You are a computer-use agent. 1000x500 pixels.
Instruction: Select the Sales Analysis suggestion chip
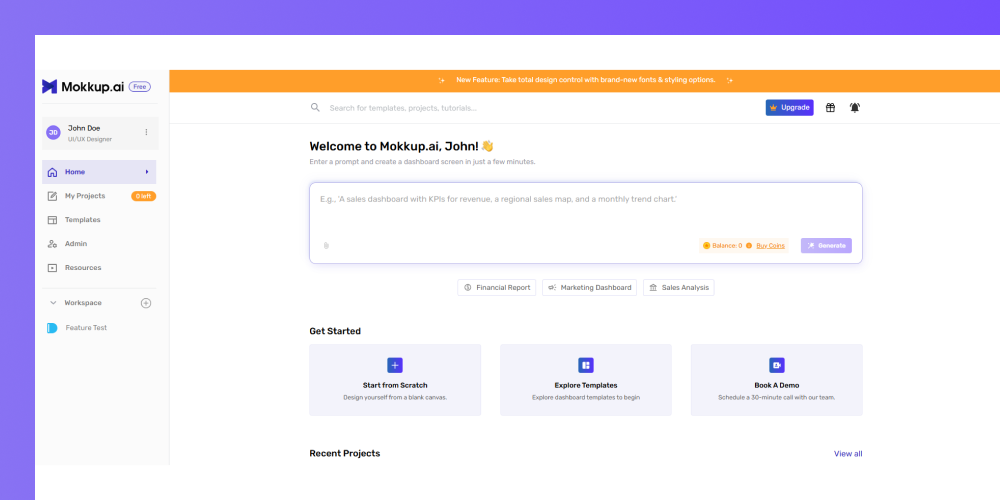click(679, 288)
